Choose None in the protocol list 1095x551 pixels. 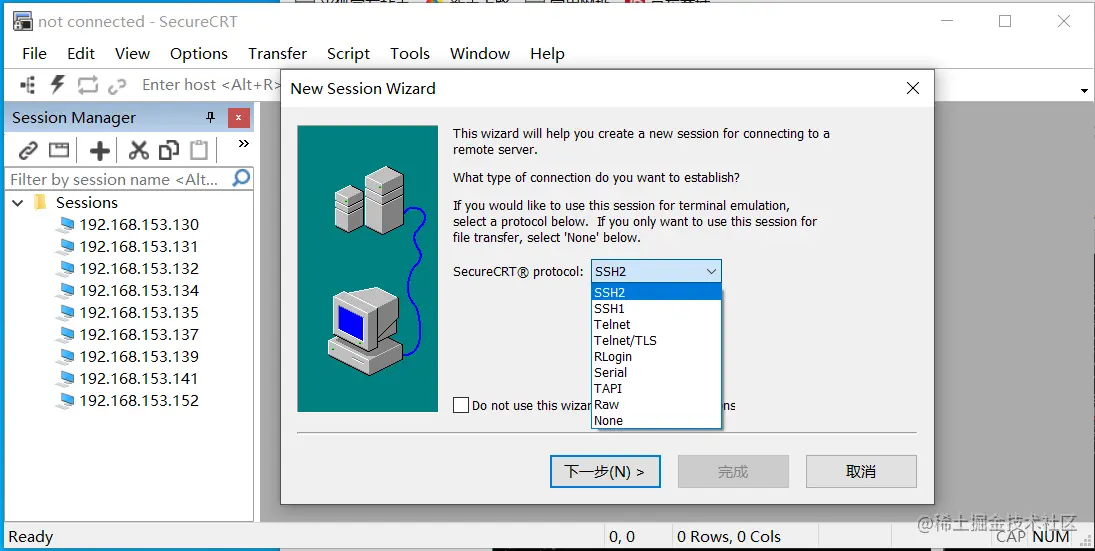[656, 421]
